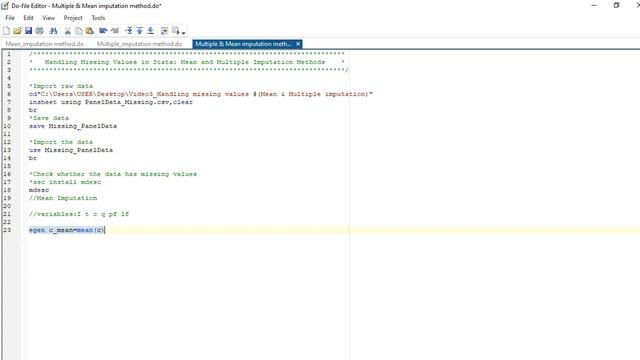
Task: Open the Project menu
Action: [73, 18]
